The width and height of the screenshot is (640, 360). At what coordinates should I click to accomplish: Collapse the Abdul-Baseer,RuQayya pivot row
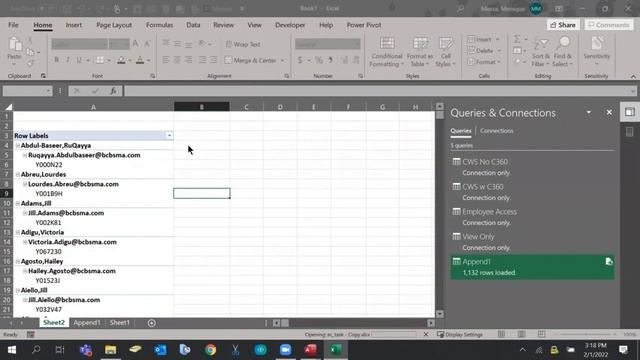18,146
